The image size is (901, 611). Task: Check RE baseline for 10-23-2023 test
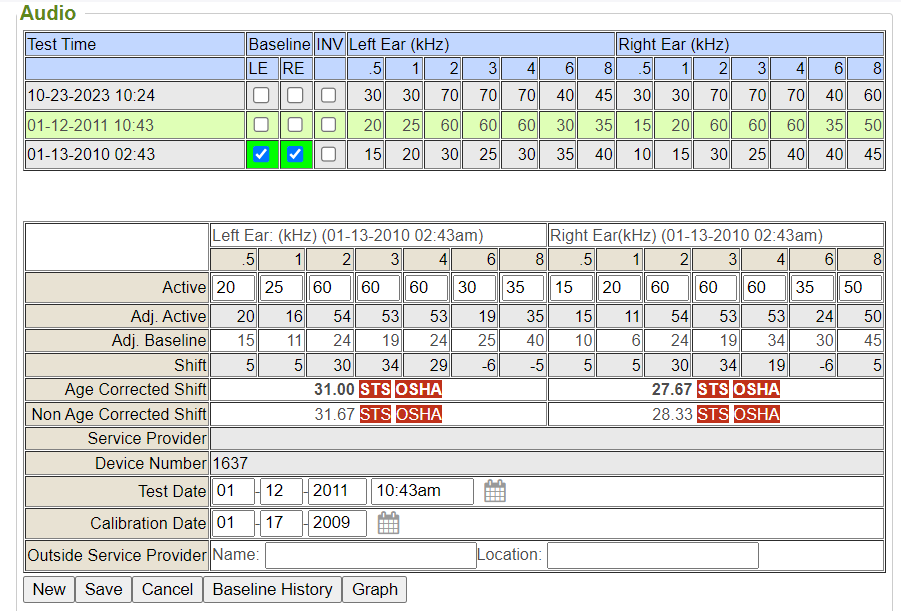pos(294,96)
